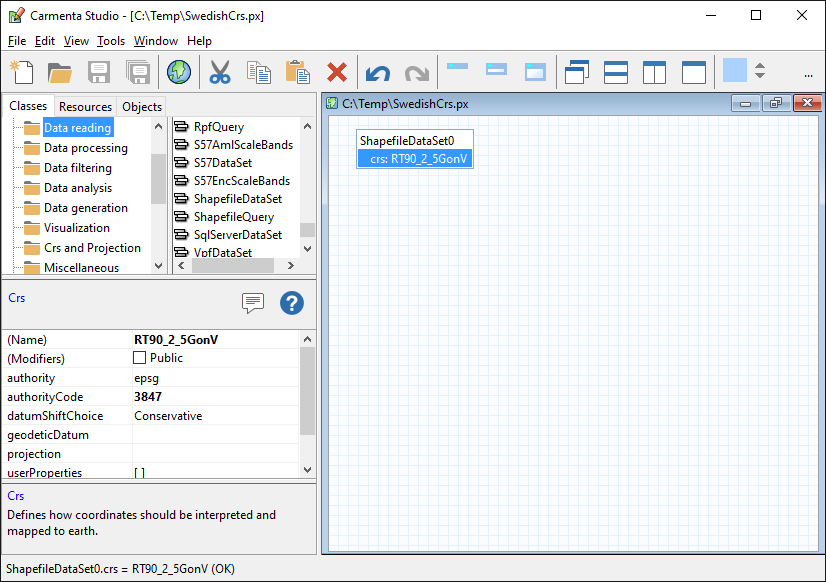
Task: Switch to the Objects tab
Action: (142, 107)
